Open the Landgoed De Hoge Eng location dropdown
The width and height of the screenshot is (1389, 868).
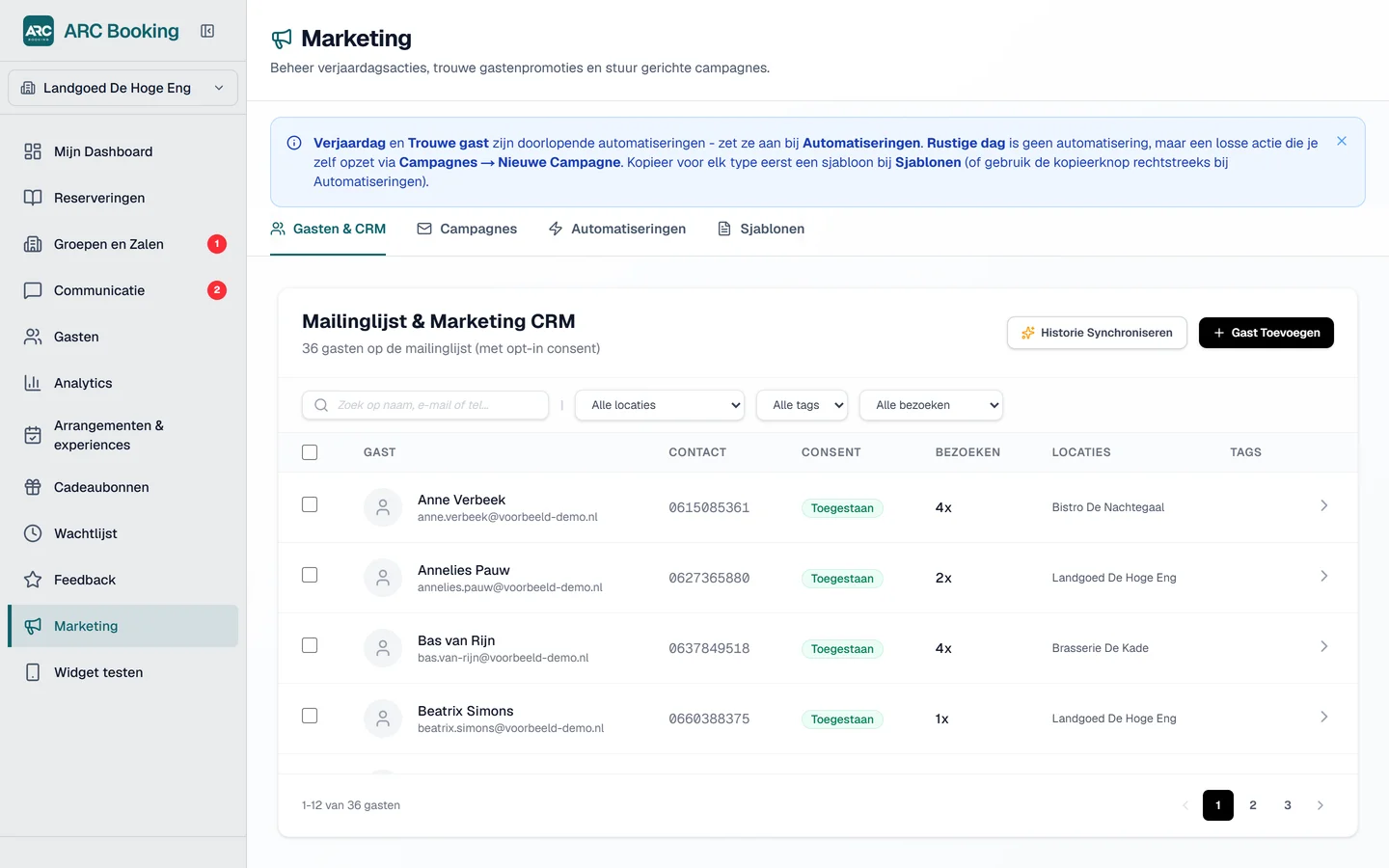[x=123, y=88]
